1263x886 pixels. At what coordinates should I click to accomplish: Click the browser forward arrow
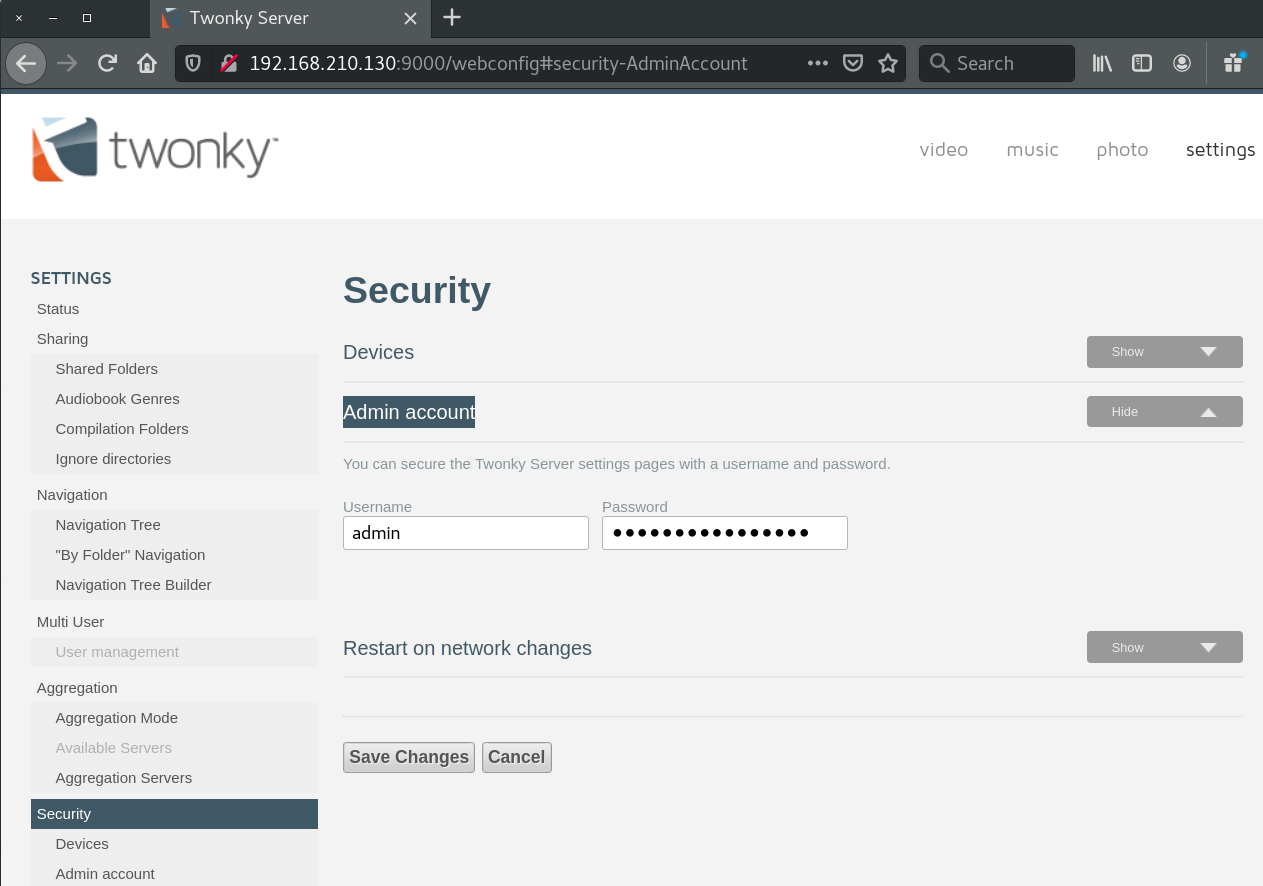(x=67, y=63)
